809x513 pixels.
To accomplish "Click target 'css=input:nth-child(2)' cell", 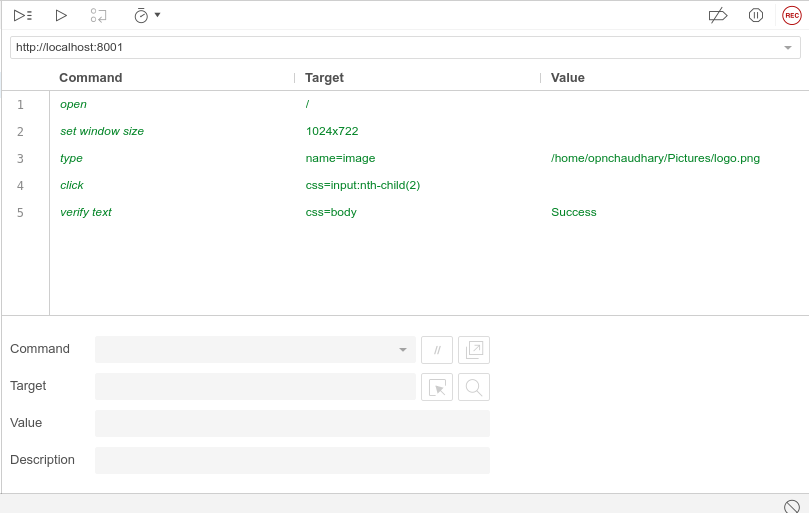I will (x=363, y=185).
